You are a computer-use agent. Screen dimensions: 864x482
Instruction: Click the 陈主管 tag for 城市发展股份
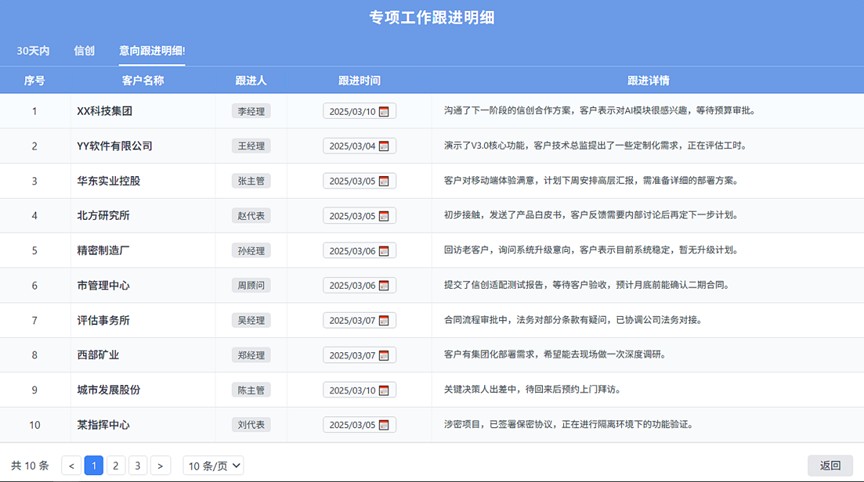251,390
